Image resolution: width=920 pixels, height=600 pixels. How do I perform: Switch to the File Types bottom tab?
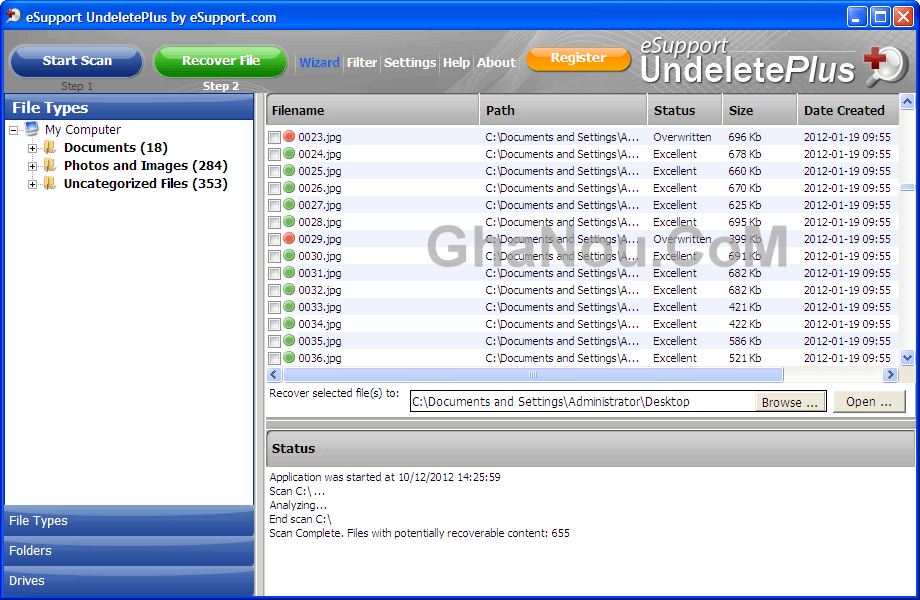[x=128, y=521]
